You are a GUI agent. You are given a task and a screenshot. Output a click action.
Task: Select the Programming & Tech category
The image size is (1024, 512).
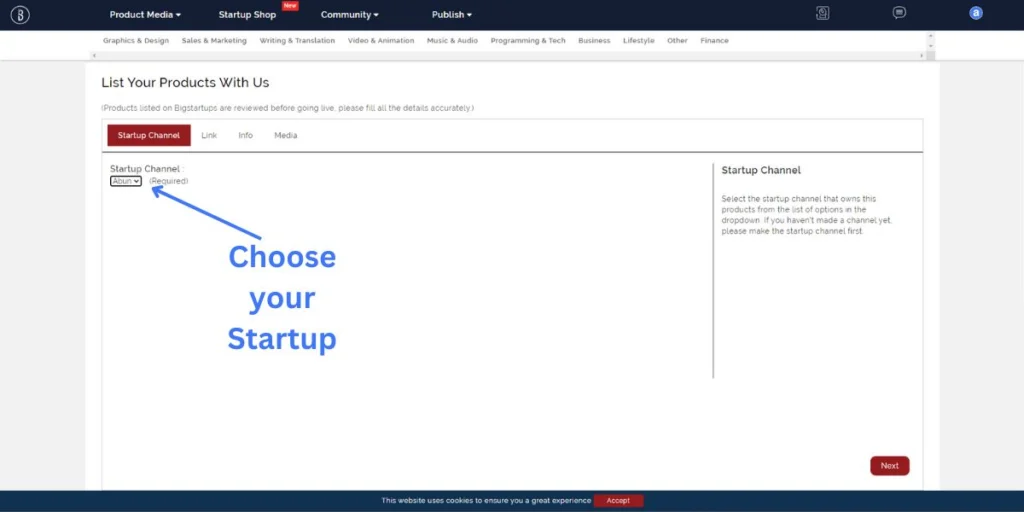528,40
